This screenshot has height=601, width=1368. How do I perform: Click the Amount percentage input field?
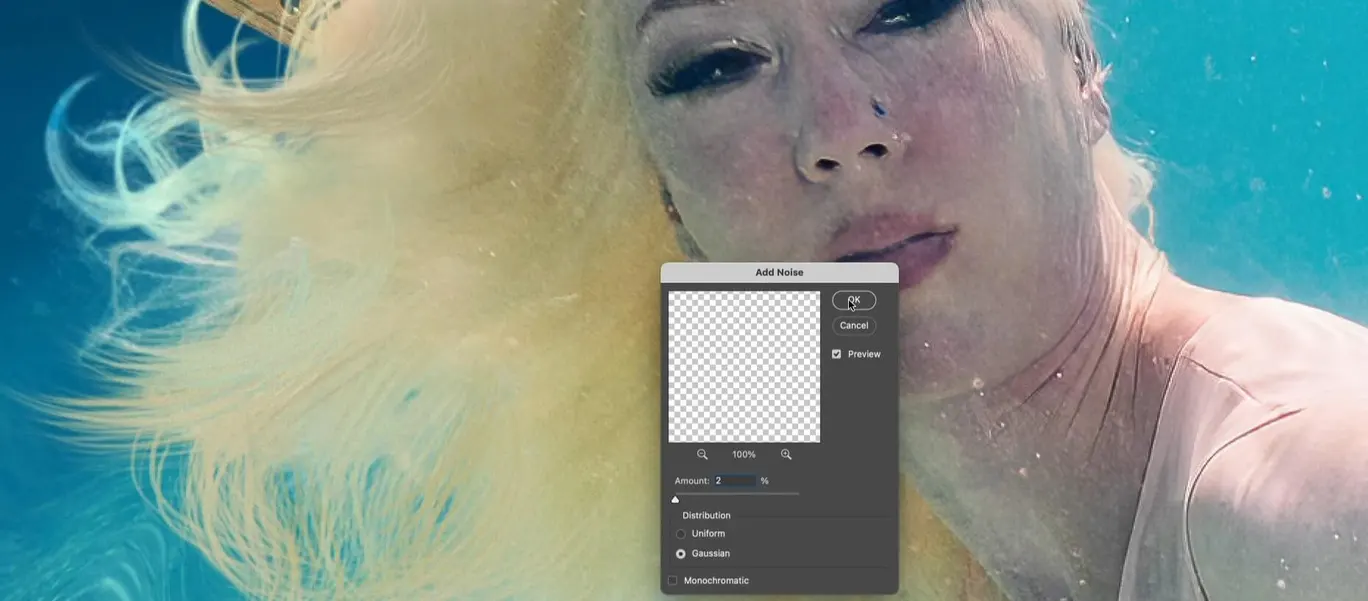pyautogui.click(x=735, y=481)
